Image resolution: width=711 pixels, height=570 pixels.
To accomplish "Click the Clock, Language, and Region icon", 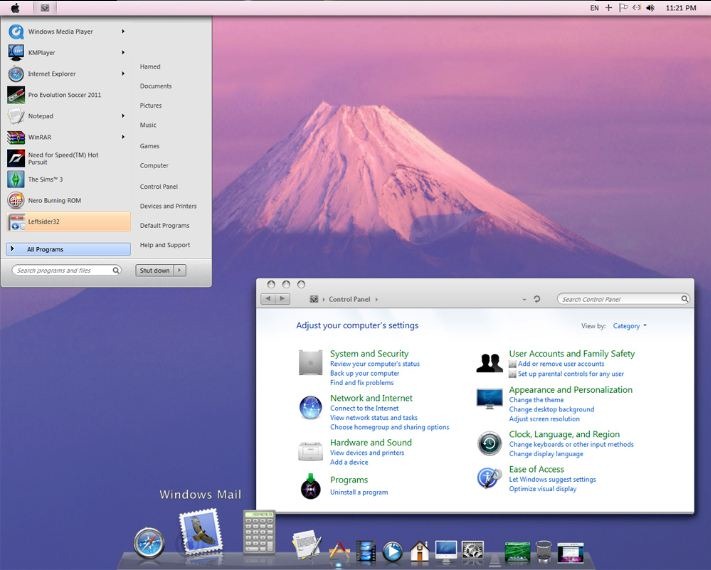I will (x=490, y=443).
